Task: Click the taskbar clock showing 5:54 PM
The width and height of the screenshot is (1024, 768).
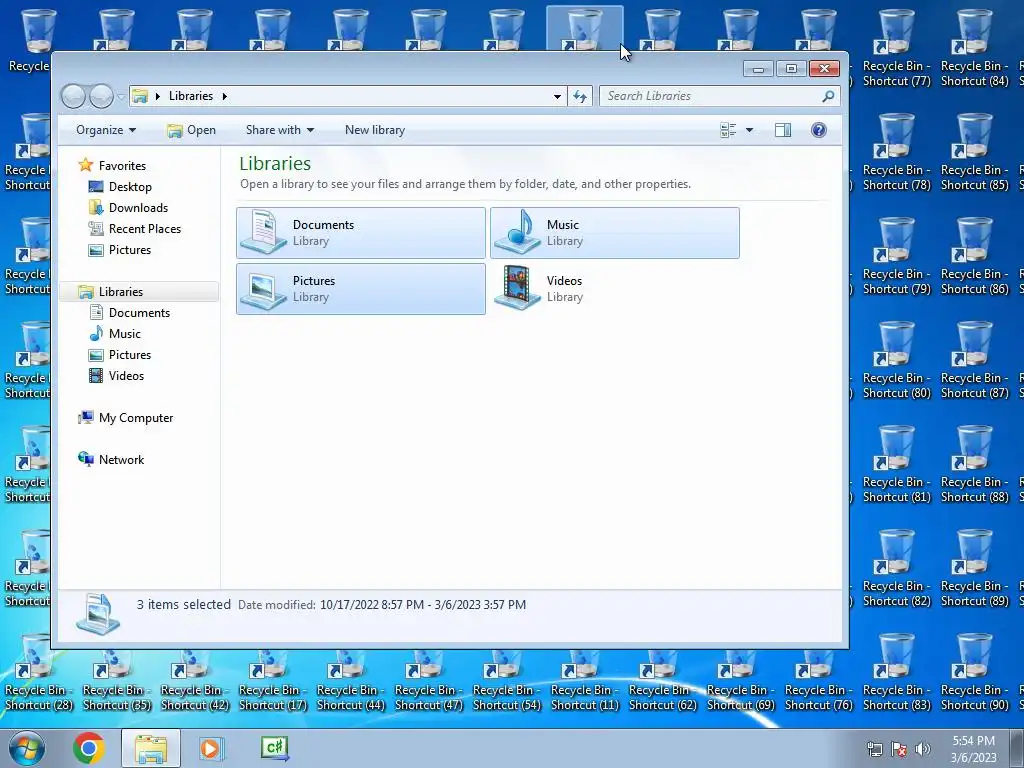Action: pyautogui.click(x=973, y=749)
